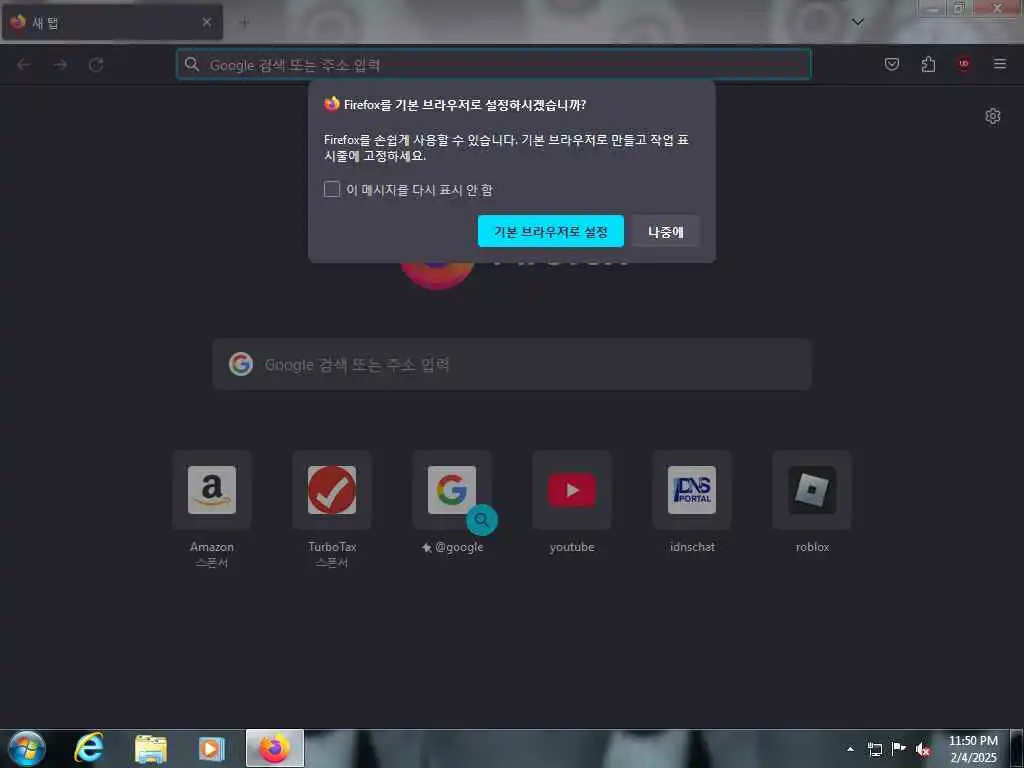Click Firefox icon on the taskbar
The image size is (1024, 768).
click(275, 748)
